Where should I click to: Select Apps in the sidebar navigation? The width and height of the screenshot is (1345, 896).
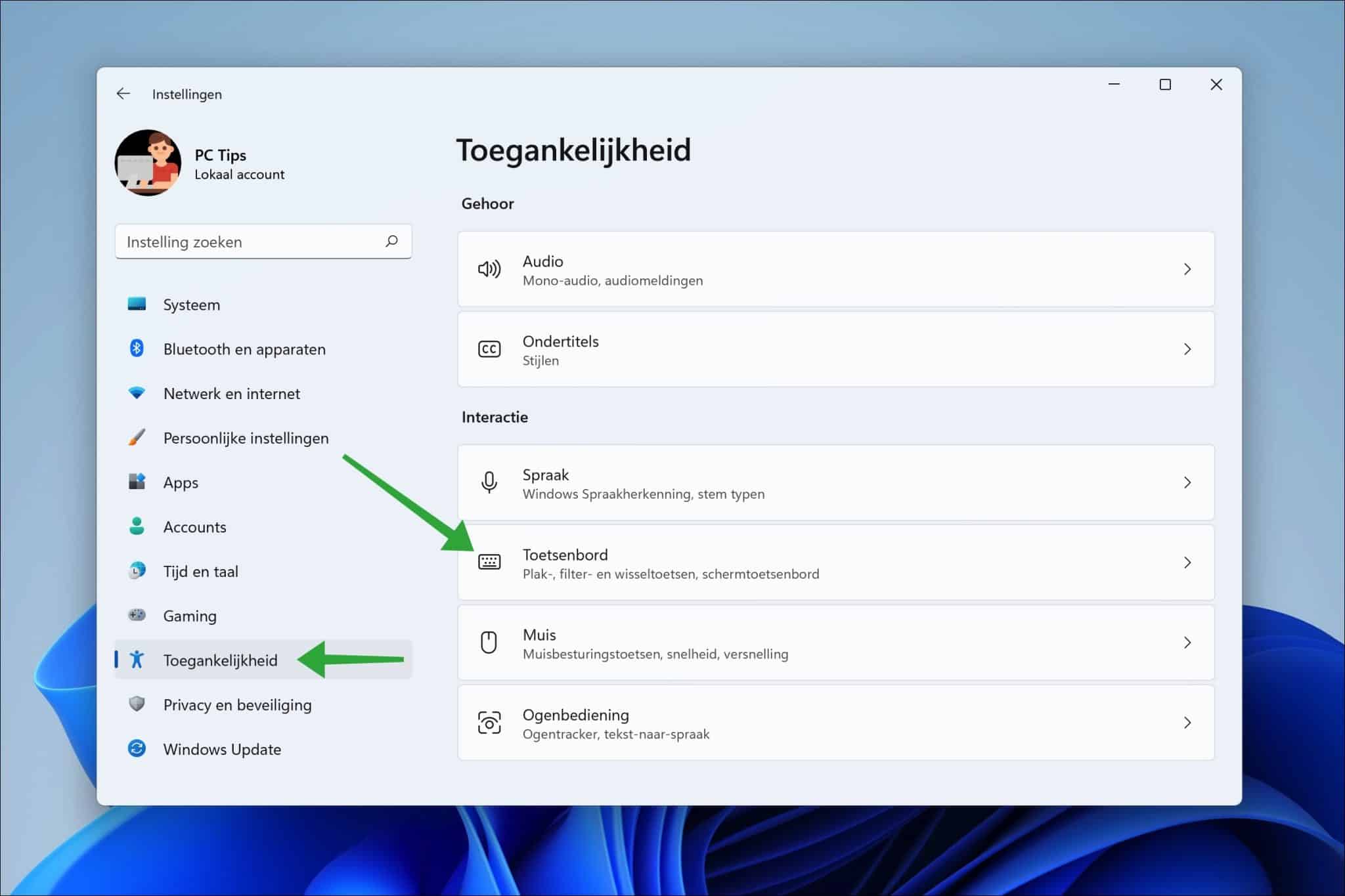pos(180,482)
